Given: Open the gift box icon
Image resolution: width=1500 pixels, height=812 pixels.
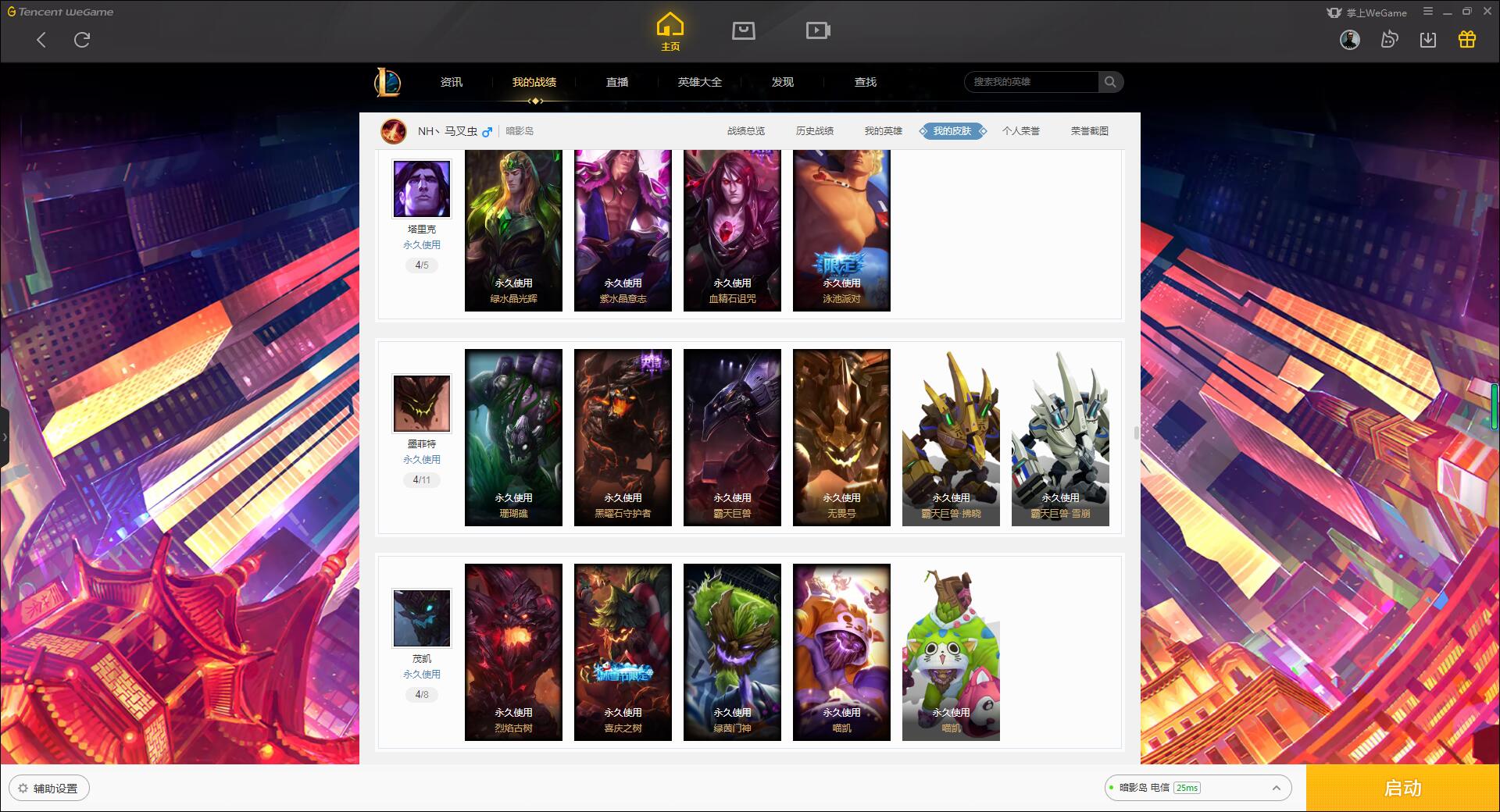Looking at the screenshot, I should click(x=1467, y=40).
